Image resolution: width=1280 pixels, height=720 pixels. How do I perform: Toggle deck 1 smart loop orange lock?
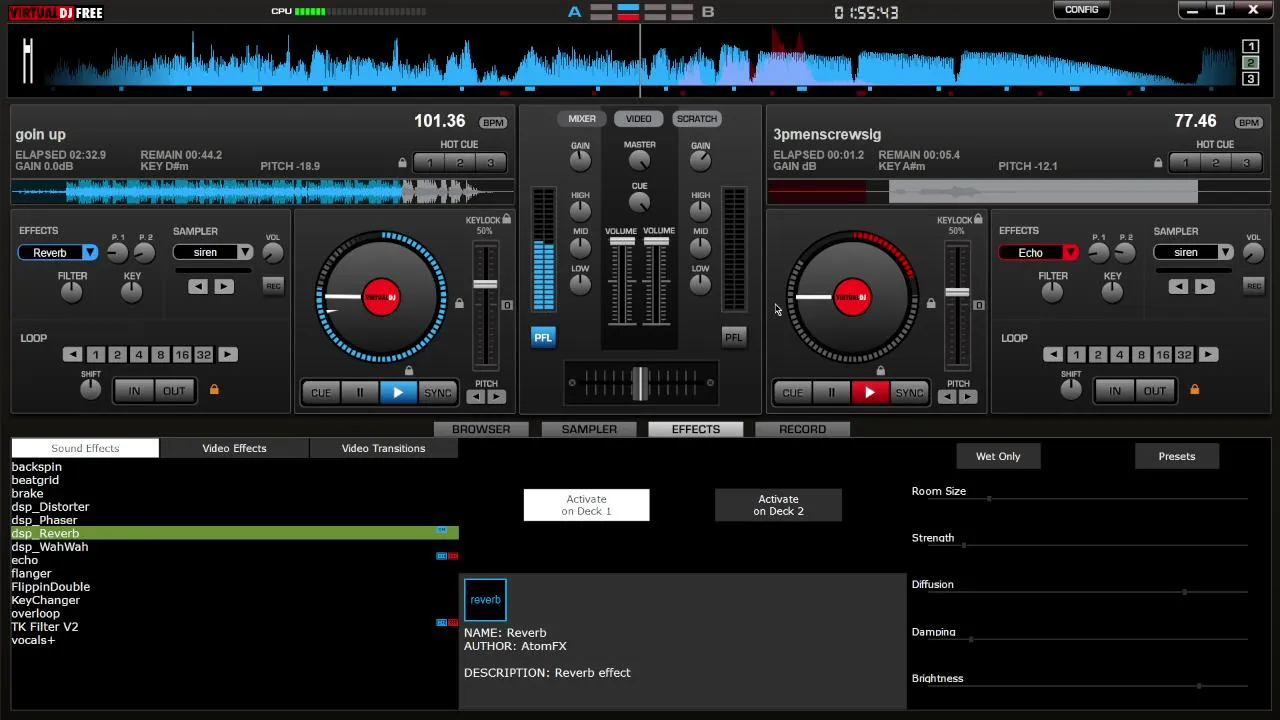point(214,389)
